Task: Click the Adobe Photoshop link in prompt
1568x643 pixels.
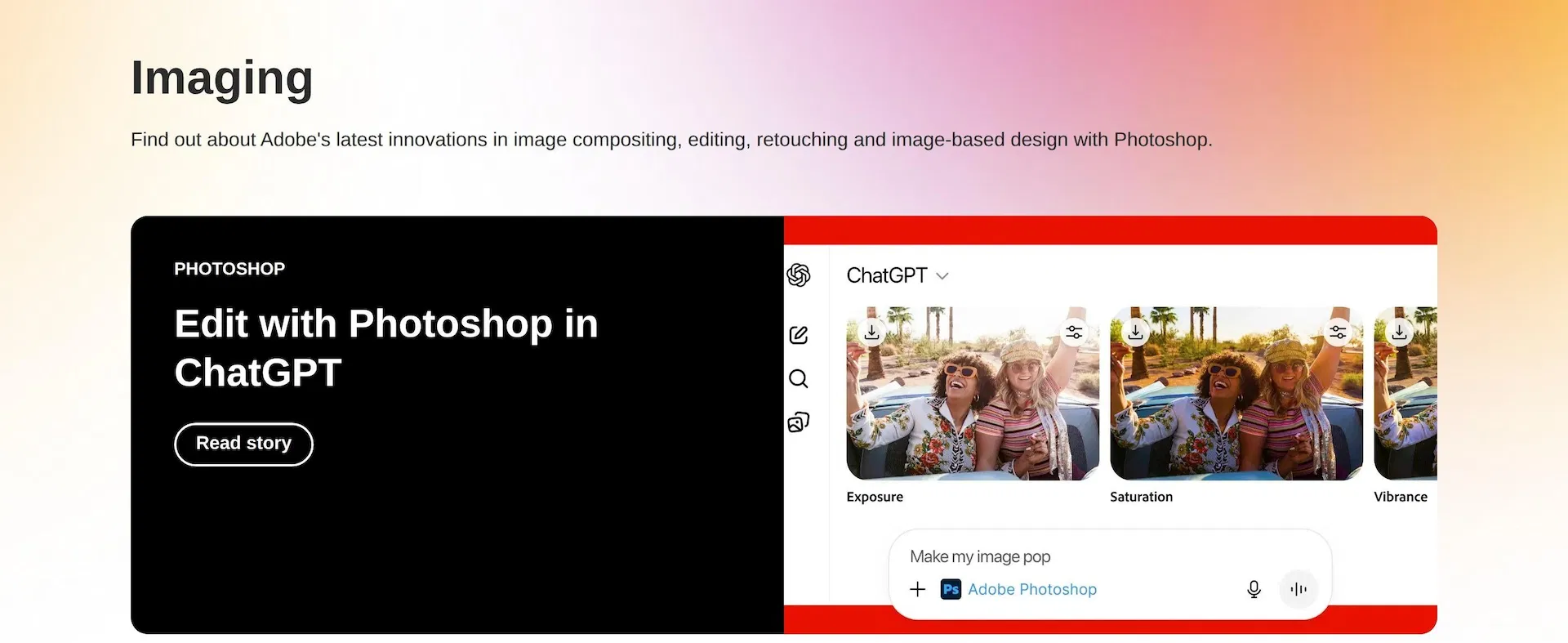Action: tap(1032, 589)
